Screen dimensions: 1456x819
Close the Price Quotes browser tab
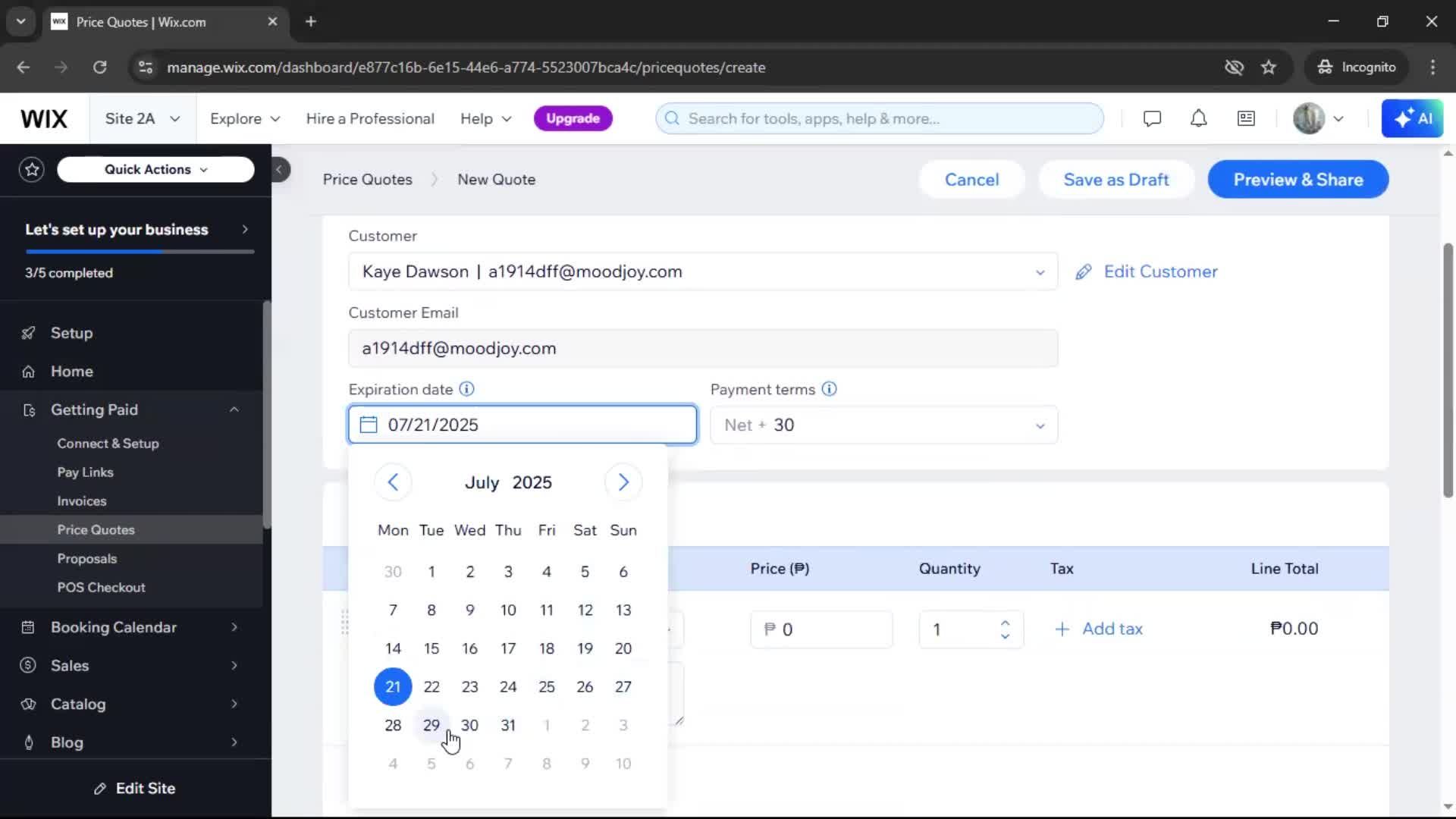(272, 22)
